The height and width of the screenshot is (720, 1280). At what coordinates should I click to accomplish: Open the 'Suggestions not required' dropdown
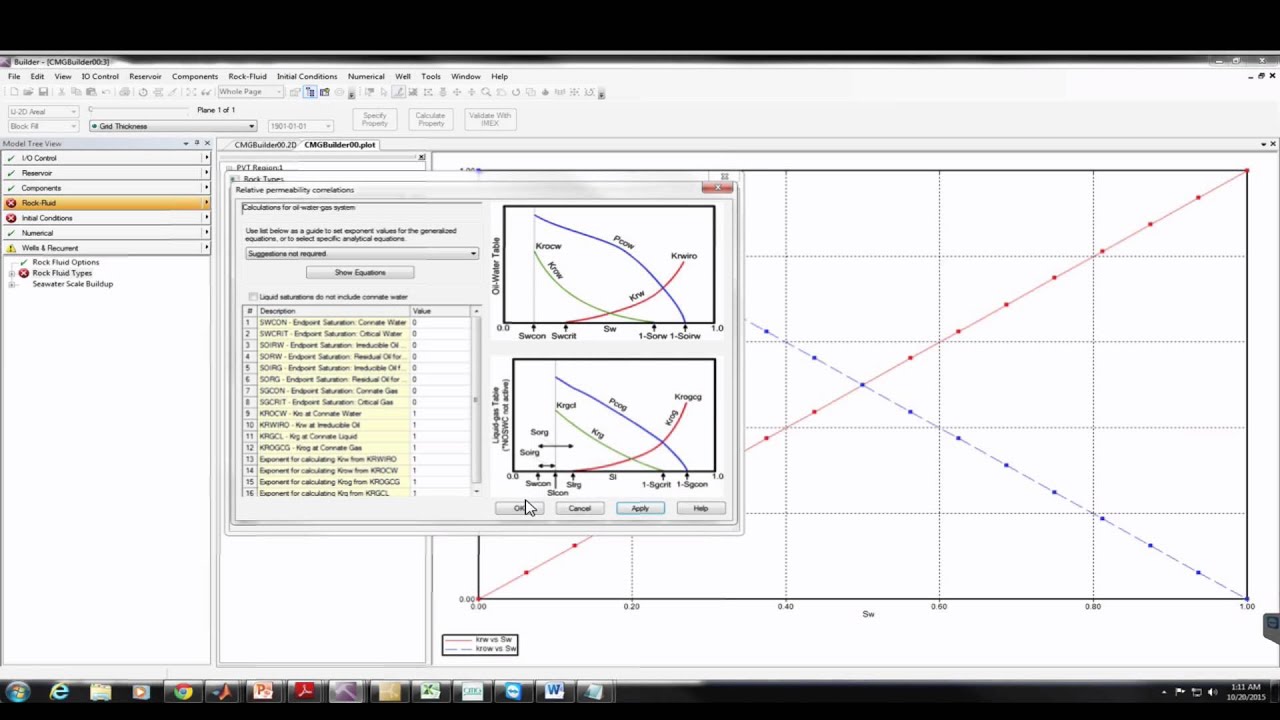362,254
